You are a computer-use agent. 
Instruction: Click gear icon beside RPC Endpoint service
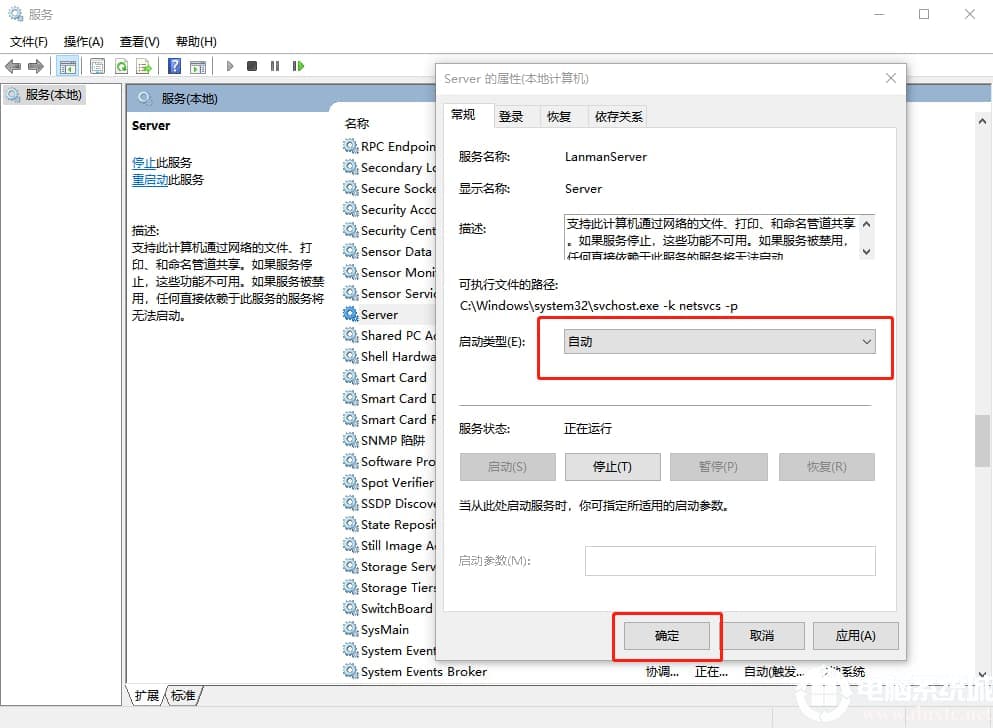tap(350, 146)
